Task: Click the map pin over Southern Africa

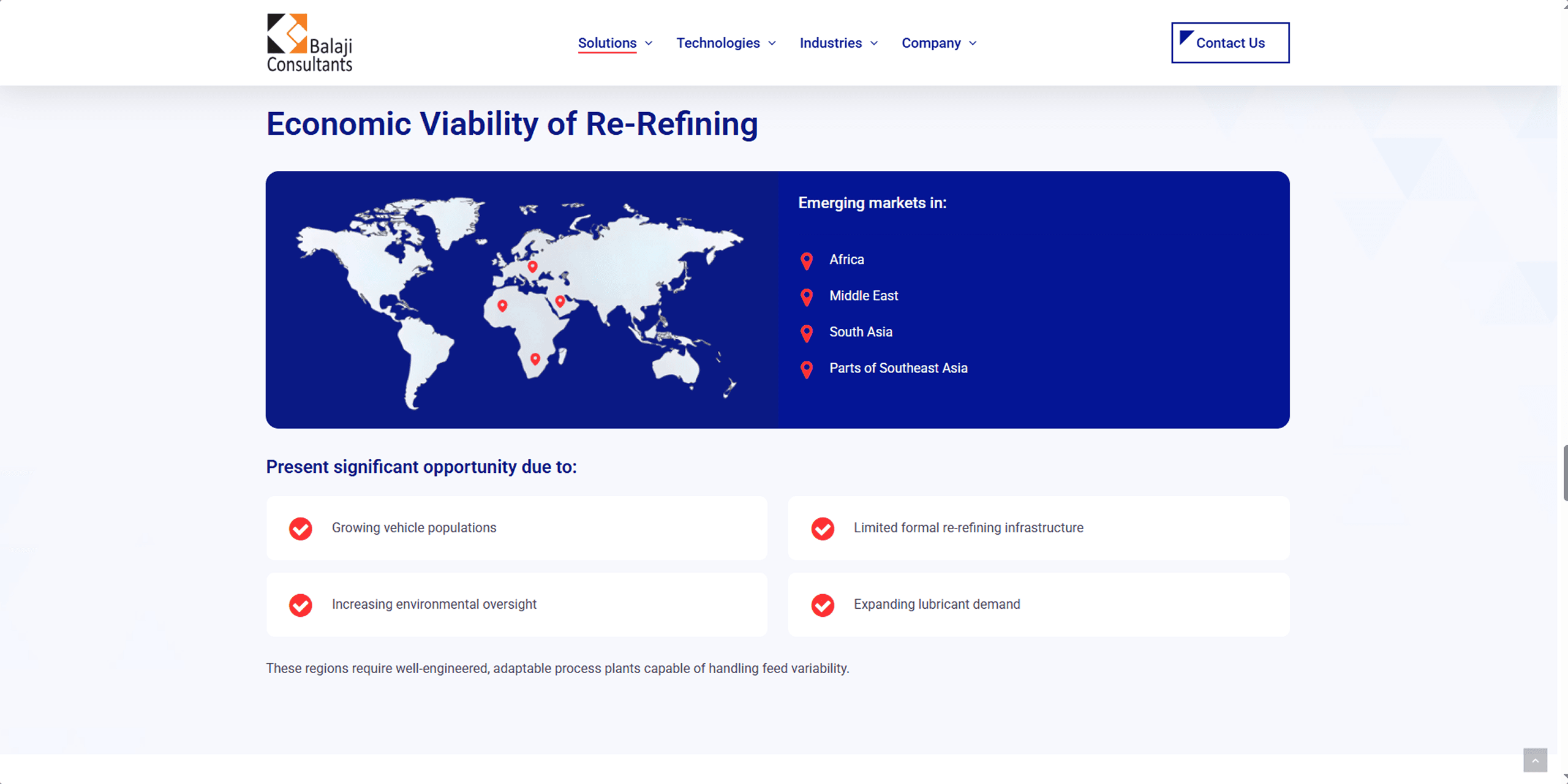Action: pyautogui.click(x=535, y=359)
